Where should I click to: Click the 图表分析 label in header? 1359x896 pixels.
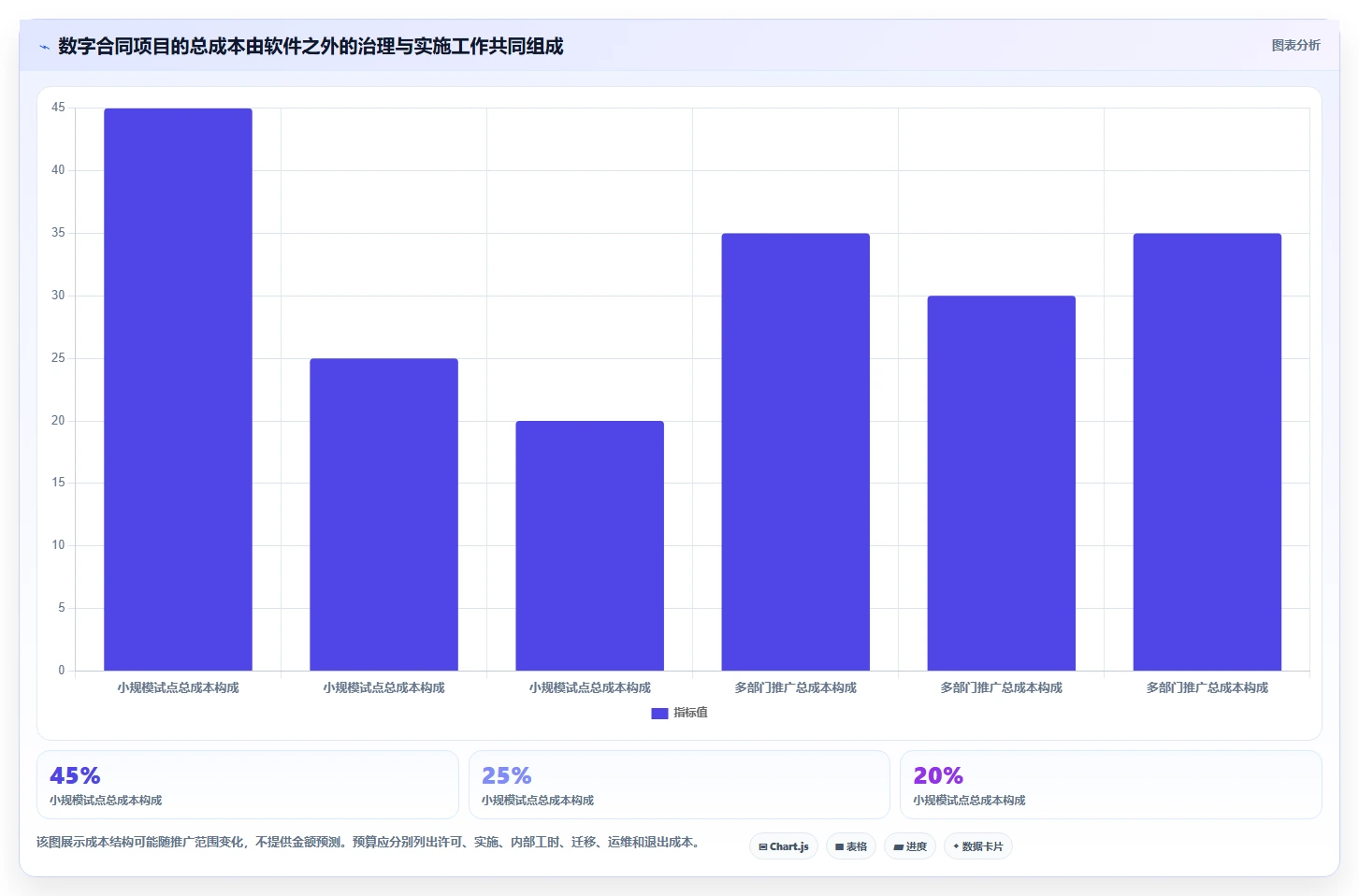click(x=1295, y=45)
